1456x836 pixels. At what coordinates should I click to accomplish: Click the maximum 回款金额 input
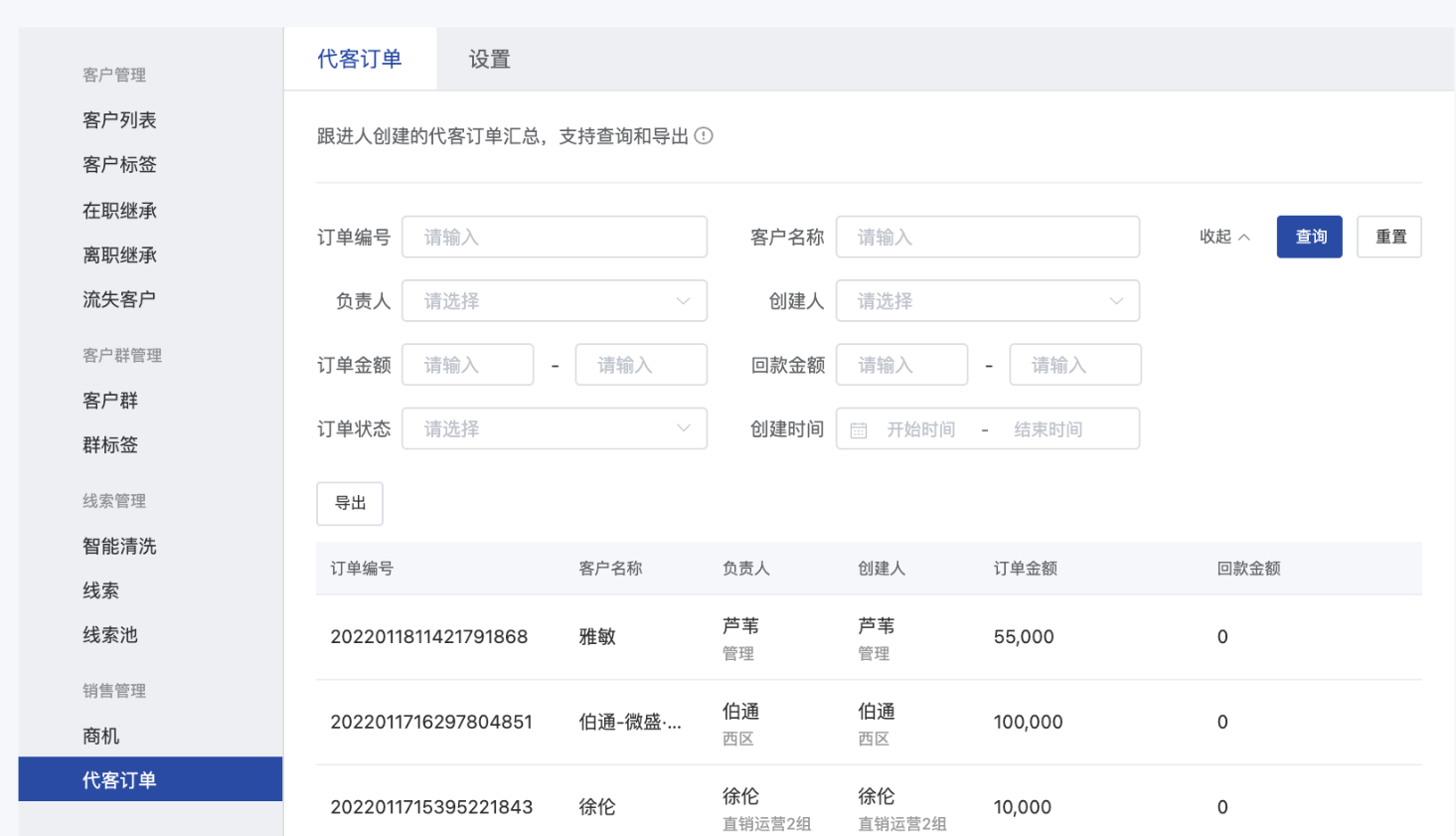point(1075,365)
